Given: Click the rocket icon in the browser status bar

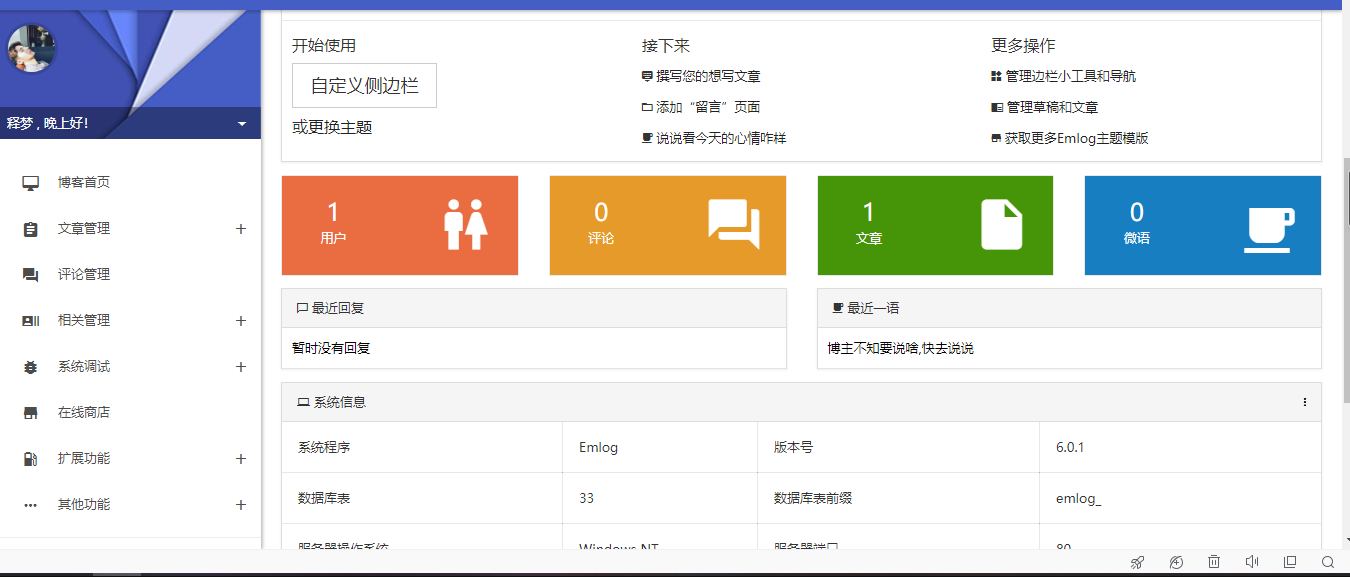Looking at the screenshot, I should pyautogui.click(x=1137, y=562).
